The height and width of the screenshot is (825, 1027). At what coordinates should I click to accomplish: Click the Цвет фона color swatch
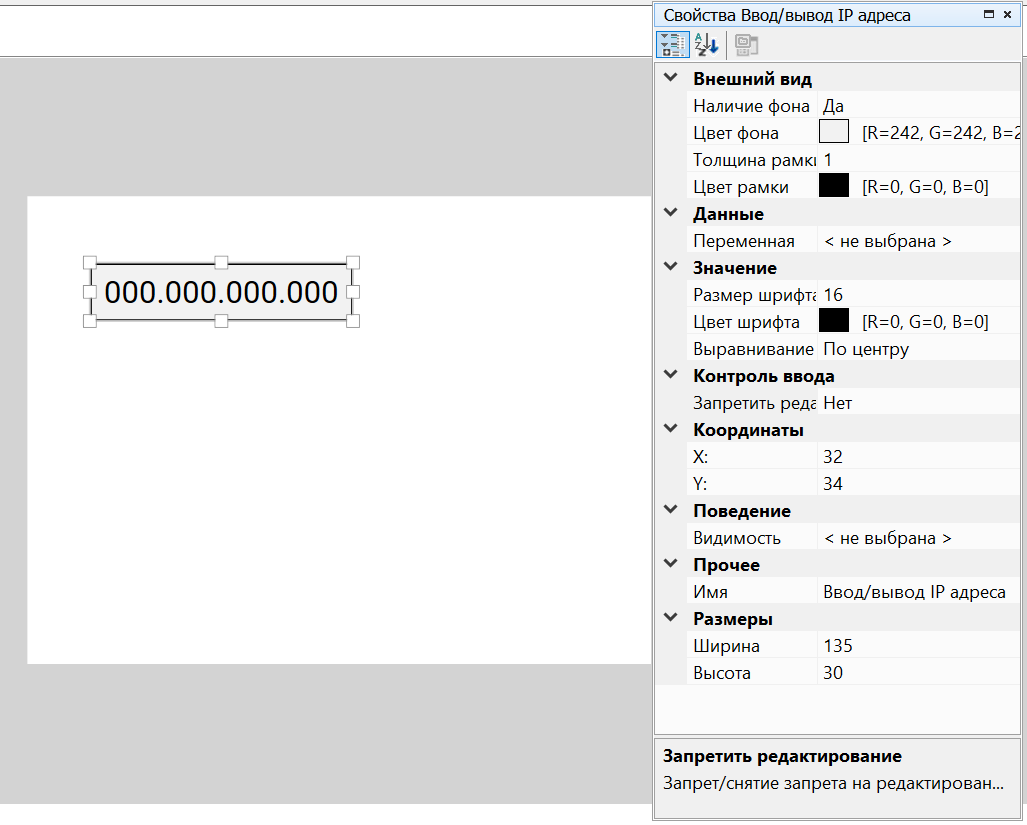(x=834, y=133)
